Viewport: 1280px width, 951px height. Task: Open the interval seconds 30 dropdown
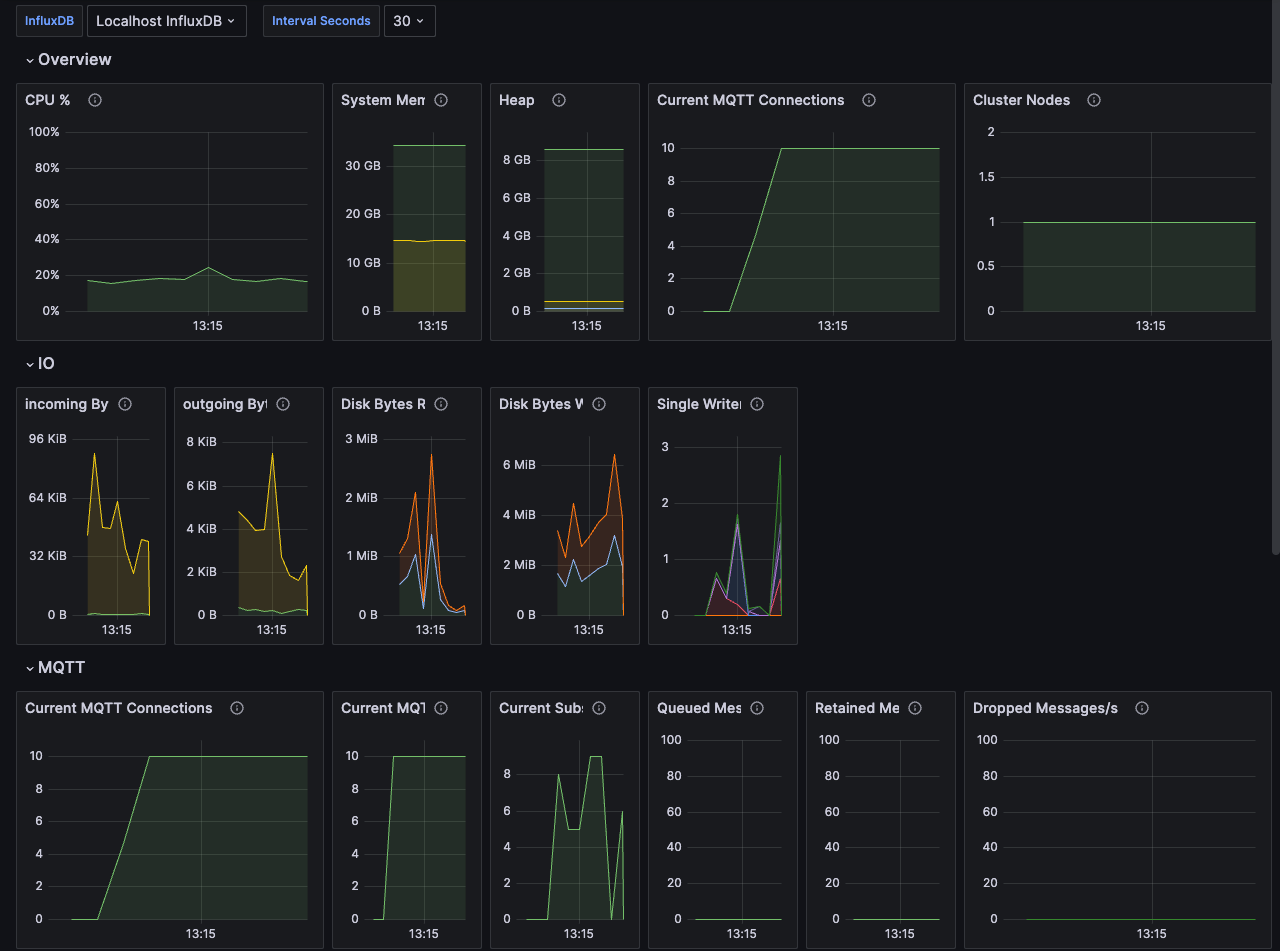(410, 21)
